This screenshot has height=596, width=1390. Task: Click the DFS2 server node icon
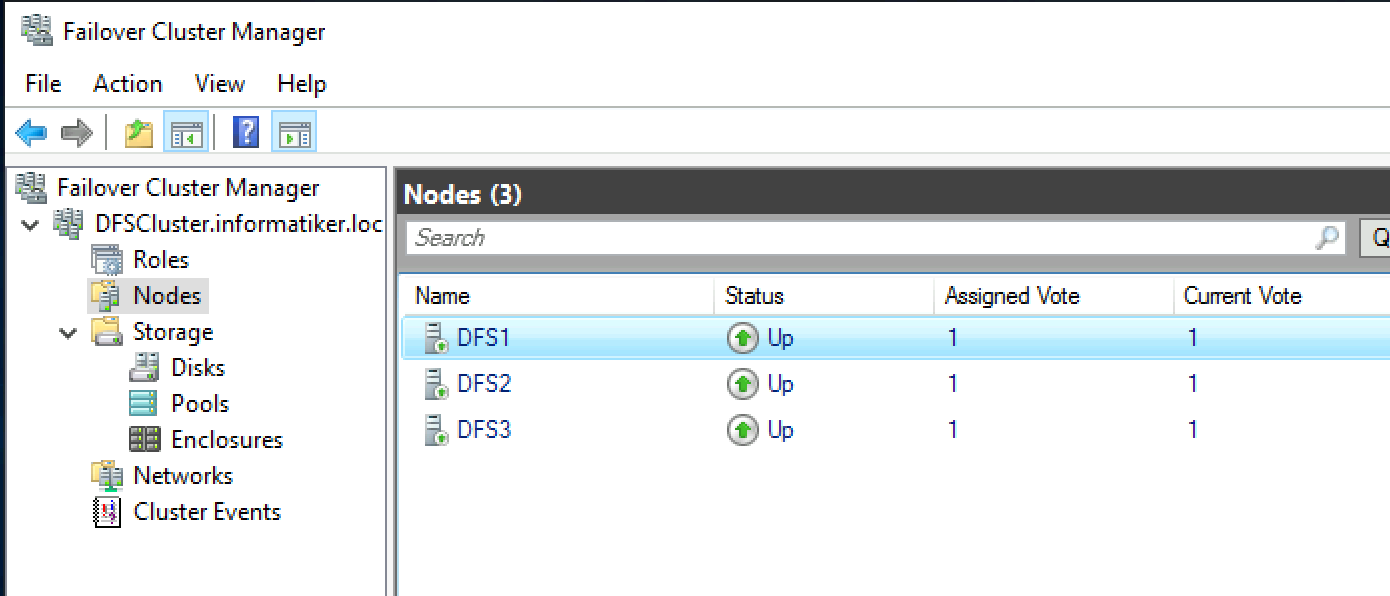pyautogui.click(x=436, y=384)
